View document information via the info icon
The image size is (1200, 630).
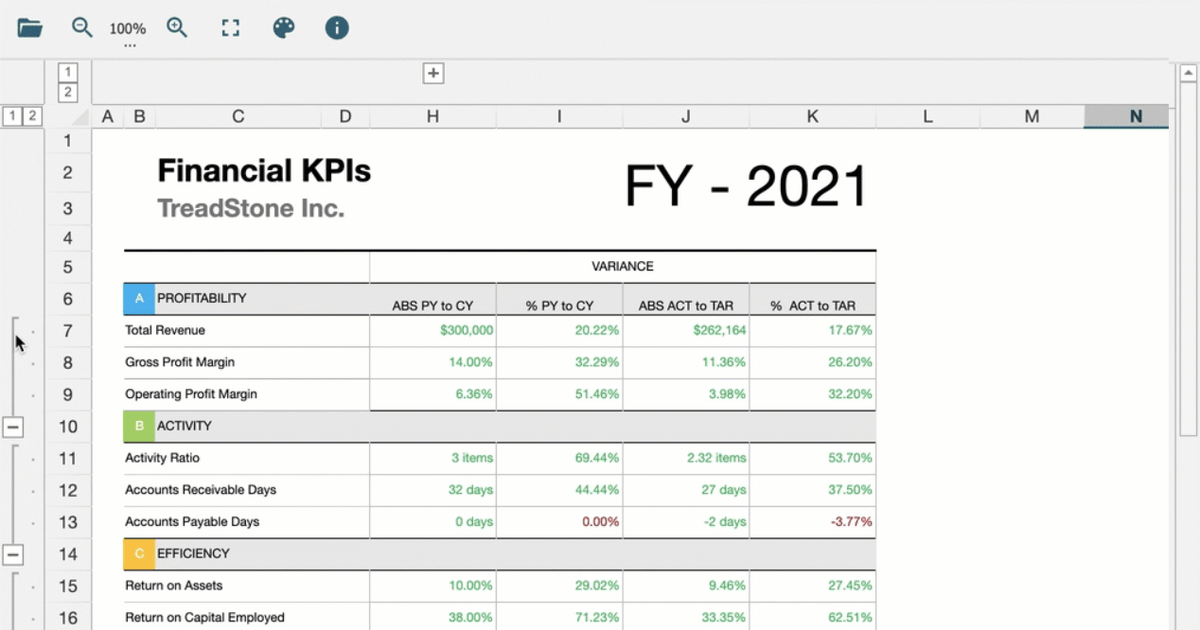[x=336, y=28]
